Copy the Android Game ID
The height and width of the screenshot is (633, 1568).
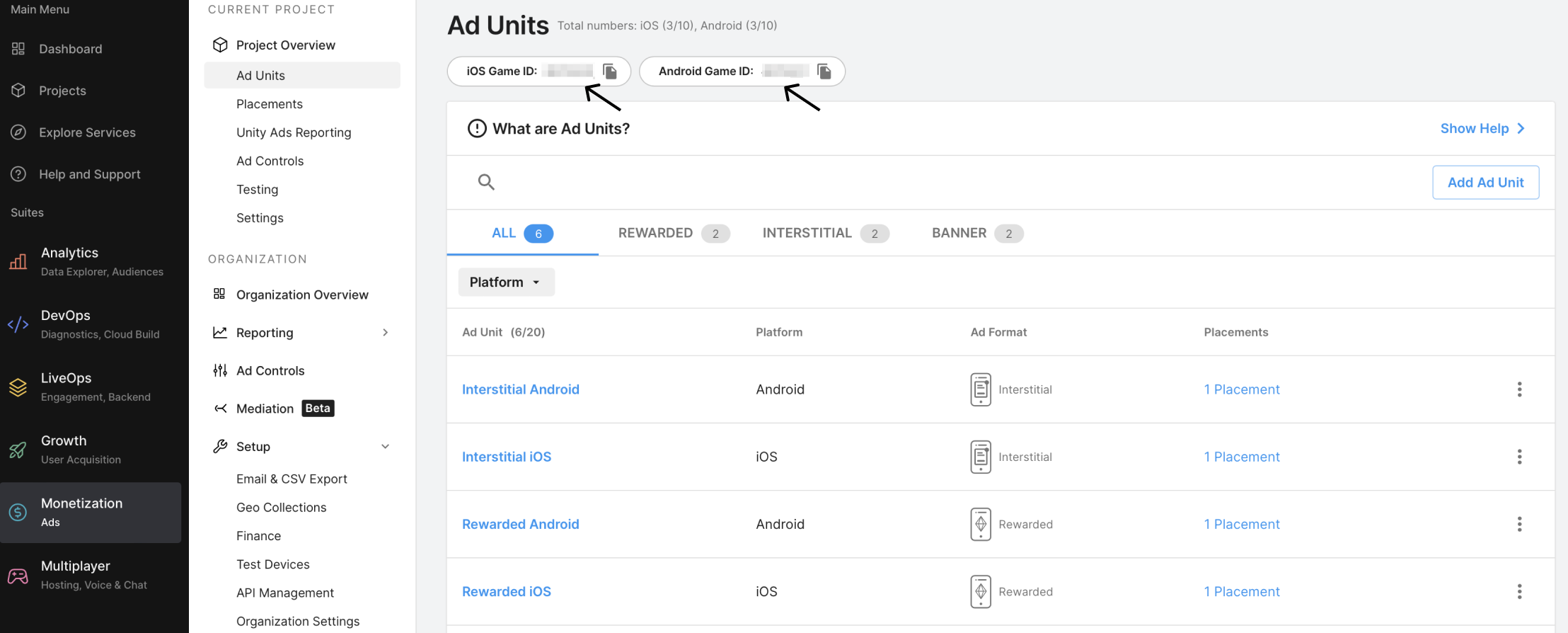824,72
